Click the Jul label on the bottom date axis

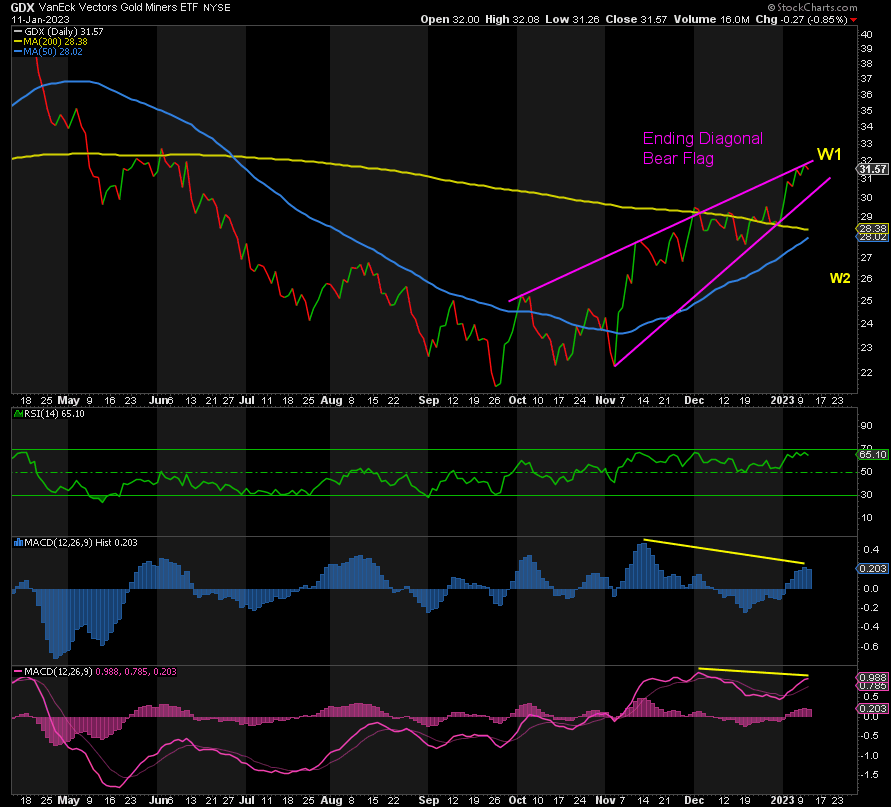click(247, 800)
